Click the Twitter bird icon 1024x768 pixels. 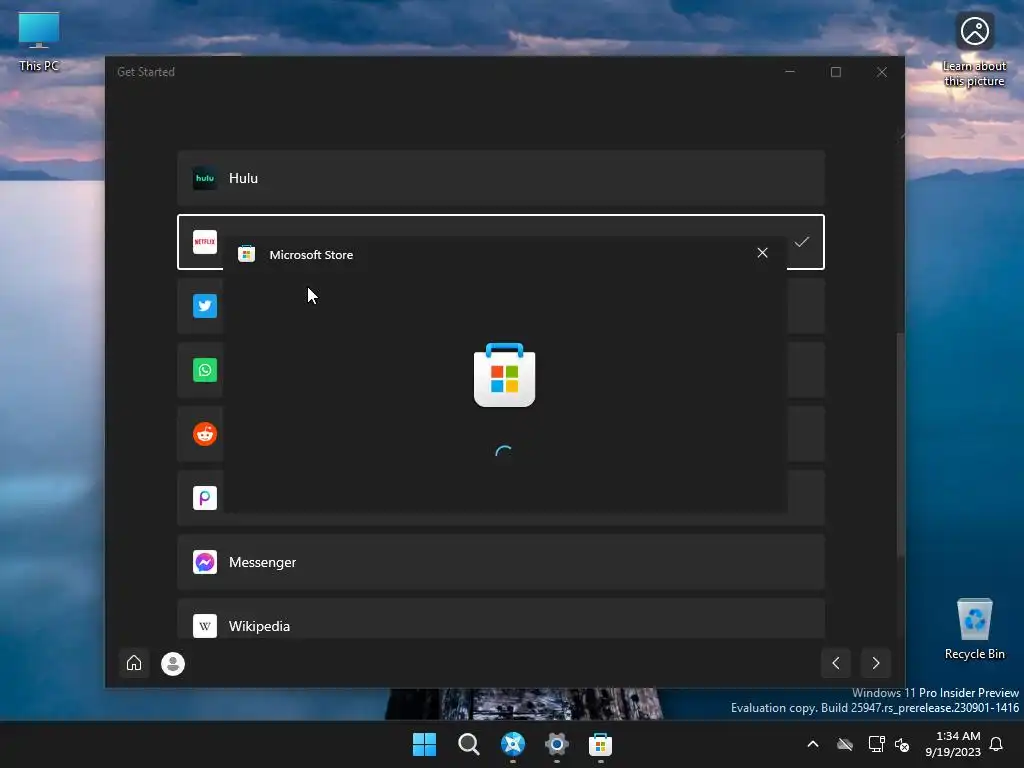pos(204,306)
